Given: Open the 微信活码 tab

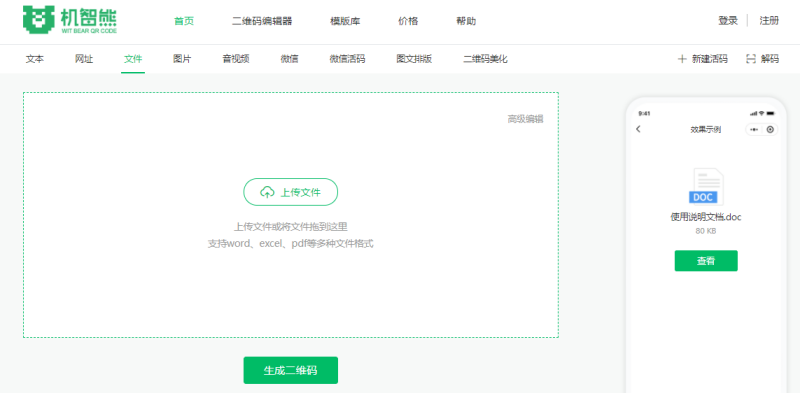Looking at the screenshot, I should tap(347, 59).
